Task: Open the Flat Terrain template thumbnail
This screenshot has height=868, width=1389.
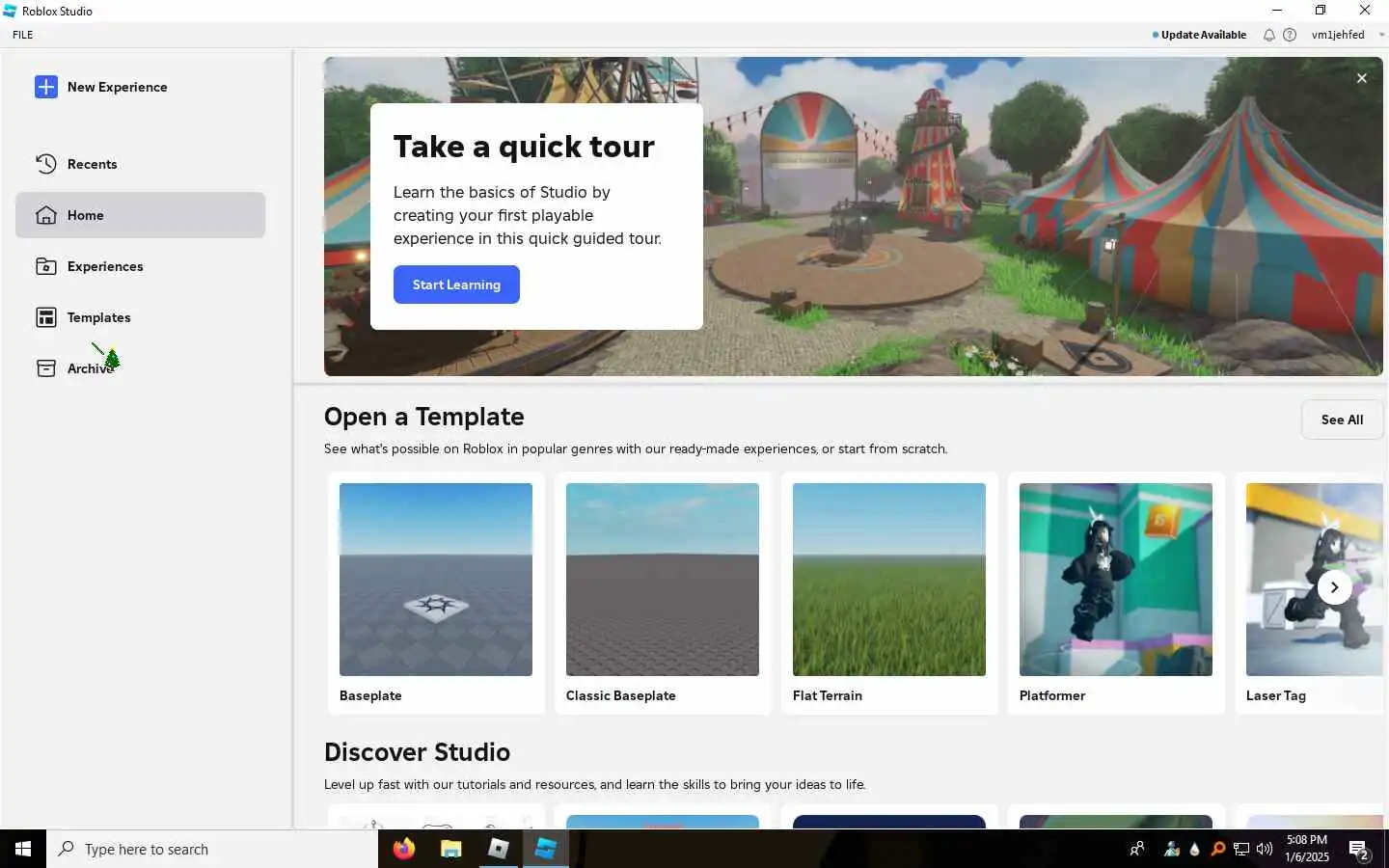Action: 889,580
